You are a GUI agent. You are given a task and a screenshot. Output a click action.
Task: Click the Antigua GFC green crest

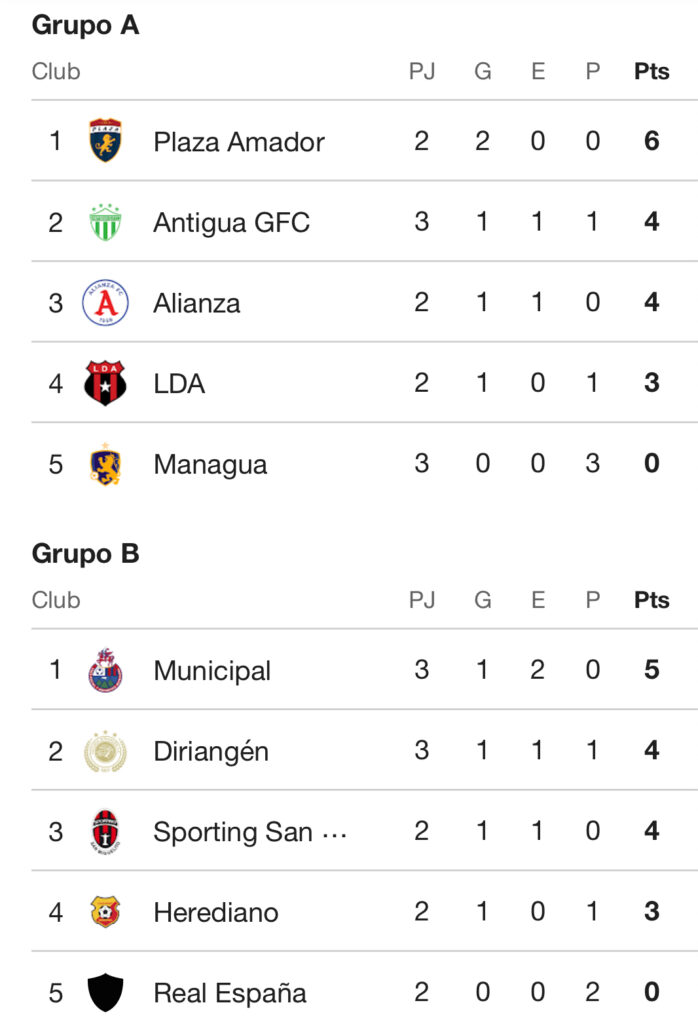tap(105, 222)
